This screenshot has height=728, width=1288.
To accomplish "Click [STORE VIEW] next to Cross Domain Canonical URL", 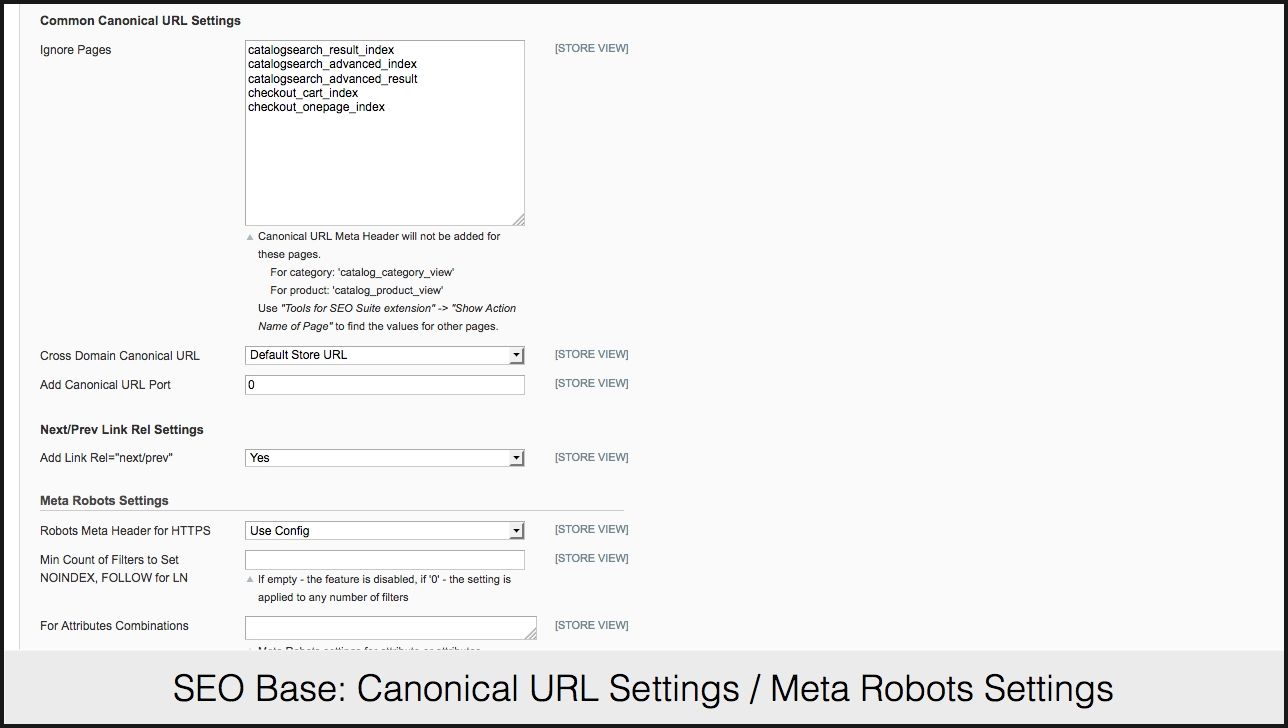I will pos(591,354).
